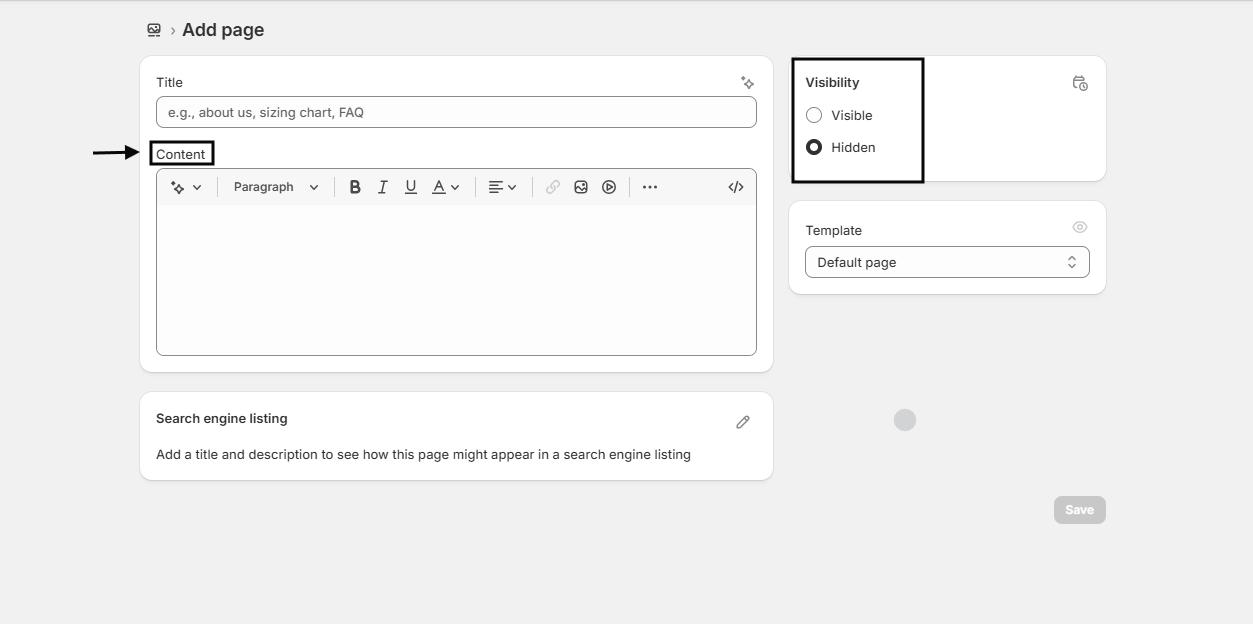Apply Italic formatting in the editor
The image size is (1253, 624).
[382, 187]
